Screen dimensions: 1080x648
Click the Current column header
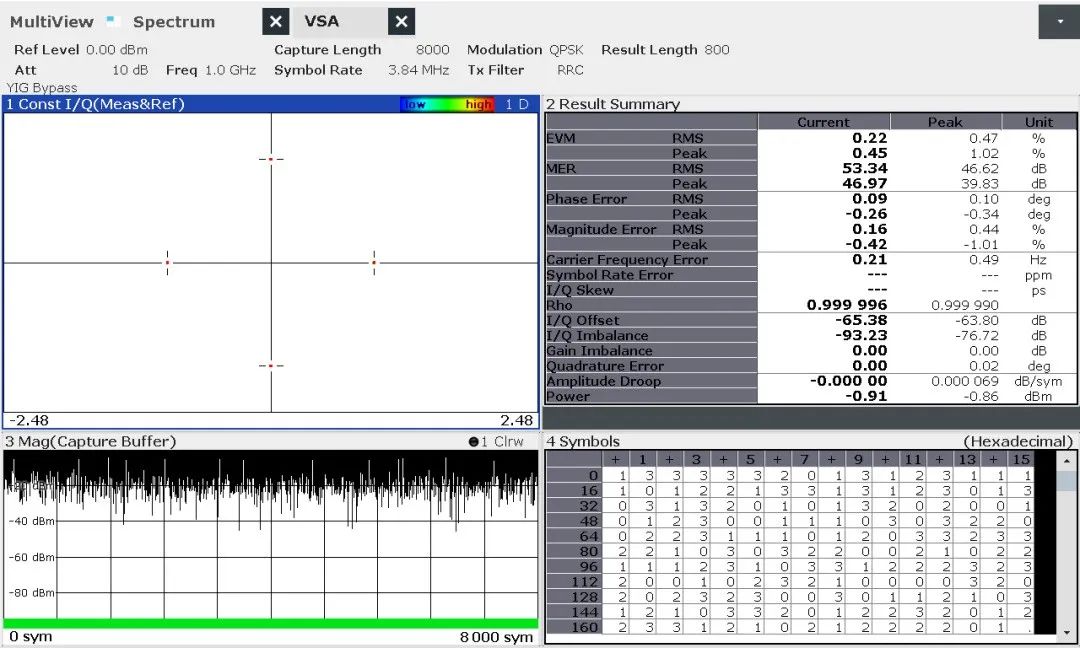click(823, 122)
